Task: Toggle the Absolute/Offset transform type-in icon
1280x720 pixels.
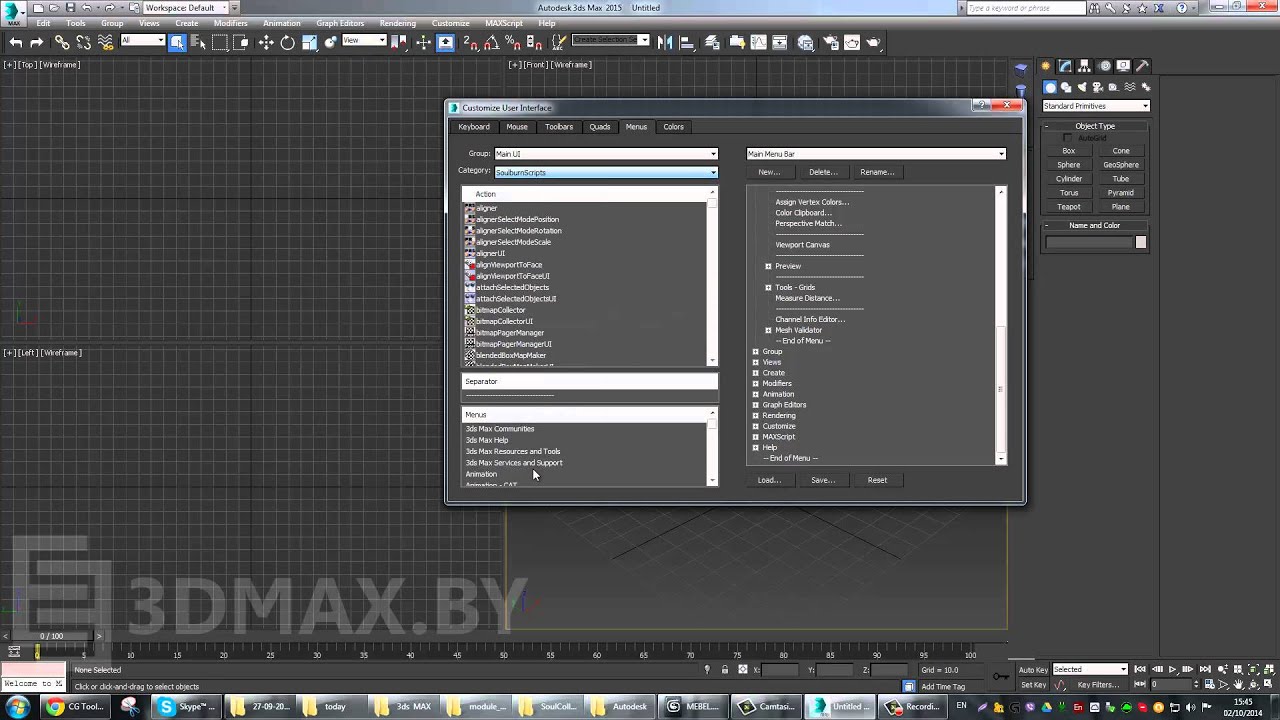Action: click(x=741, y=669)
